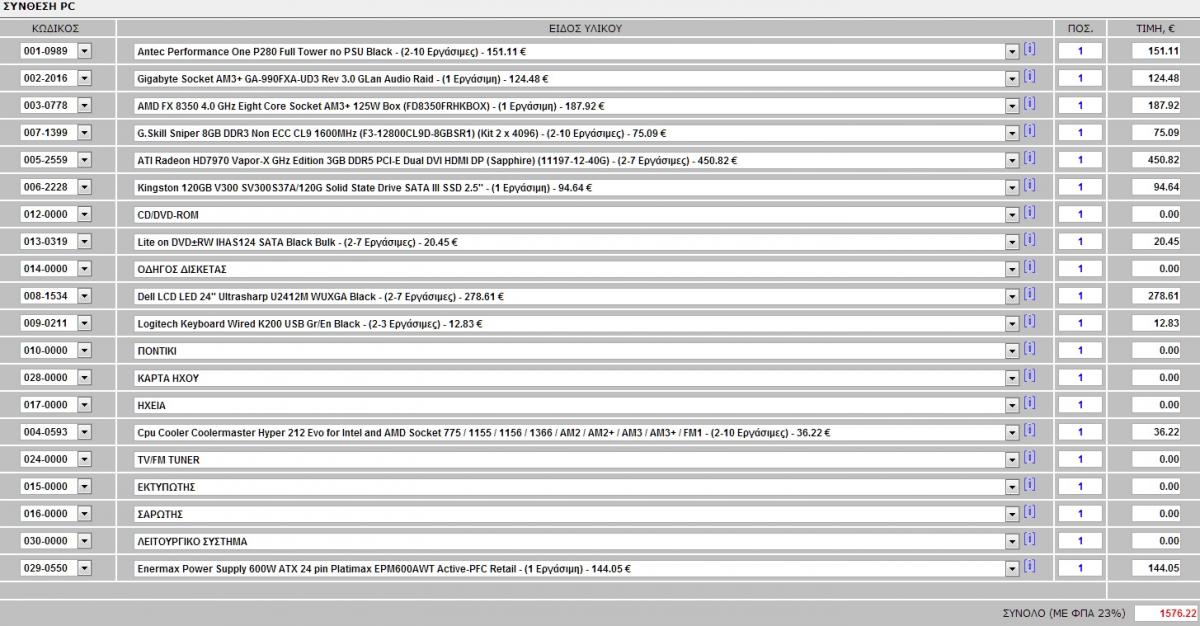
Task: Click info icon in CD/DVD-ROM row
Action: [1029, 211]
